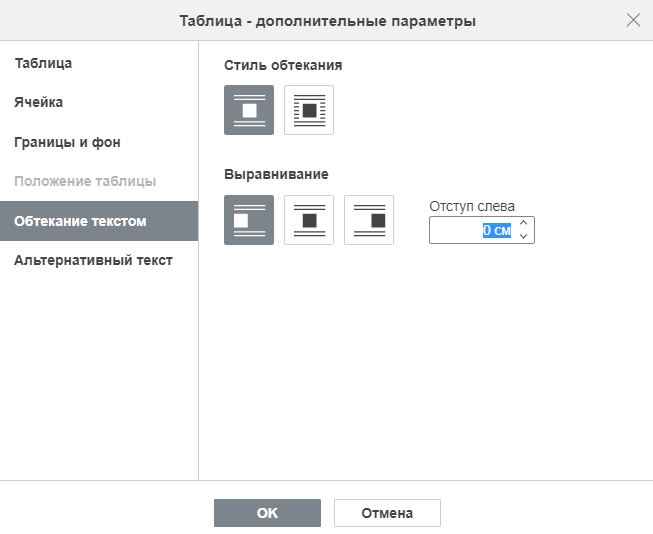Choose left table alignment icon
This screenshot has width=653, height=534.
[249, 220]
